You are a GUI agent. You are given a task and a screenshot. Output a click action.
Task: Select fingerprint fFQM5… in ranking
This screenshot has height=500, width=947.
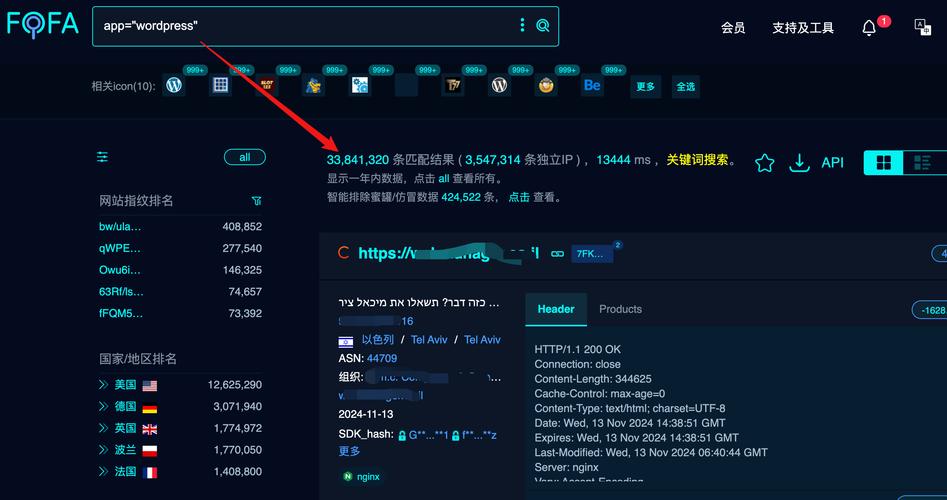click(x=120, y=313)
